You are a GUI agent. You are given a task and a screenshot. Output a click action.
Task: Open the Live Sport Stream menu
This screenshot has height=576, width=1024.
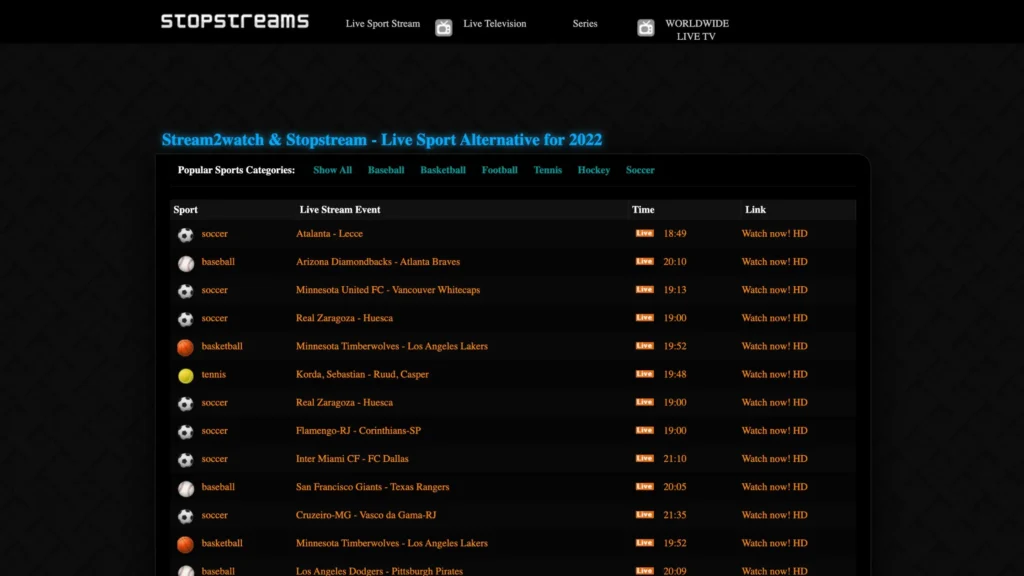click(x=382, y=23)
